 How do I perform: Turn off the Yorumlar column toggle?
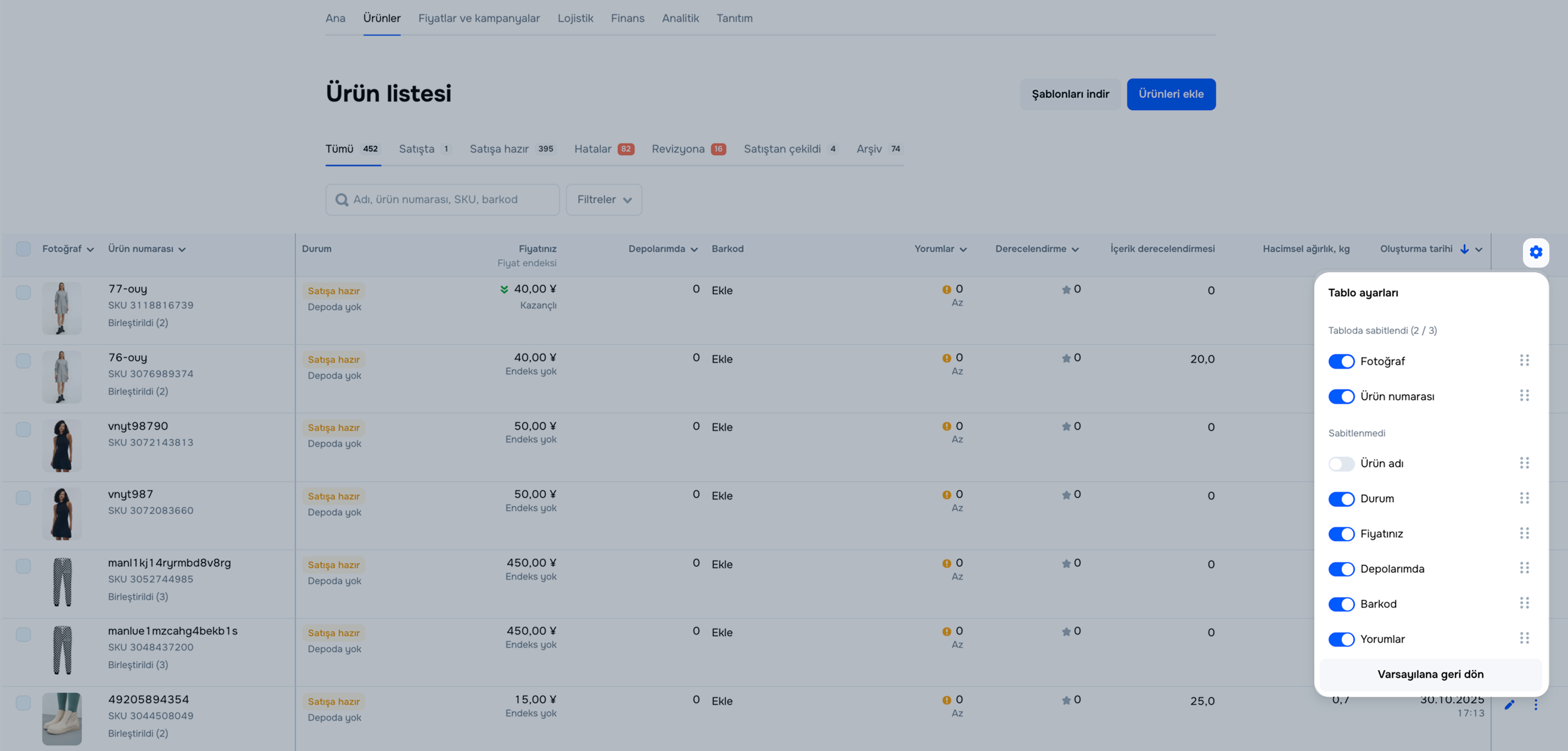click(1341, 639)
